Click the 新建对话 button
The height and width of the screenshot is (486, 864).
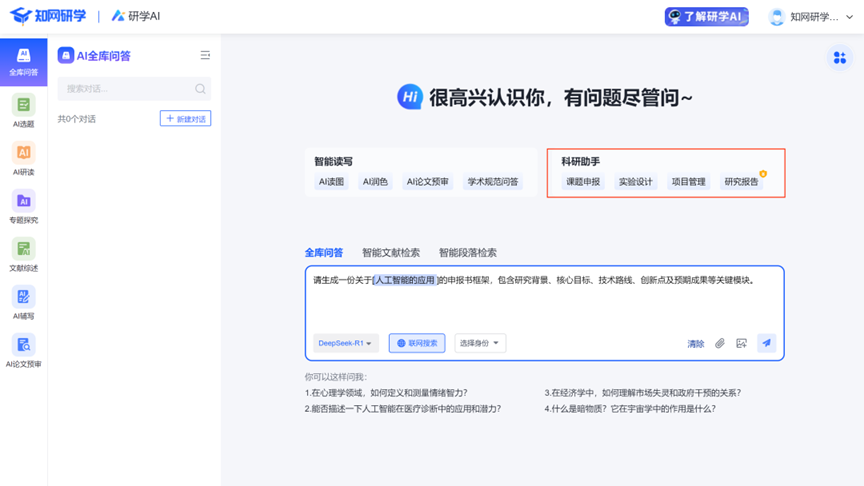tap(185, 119)
